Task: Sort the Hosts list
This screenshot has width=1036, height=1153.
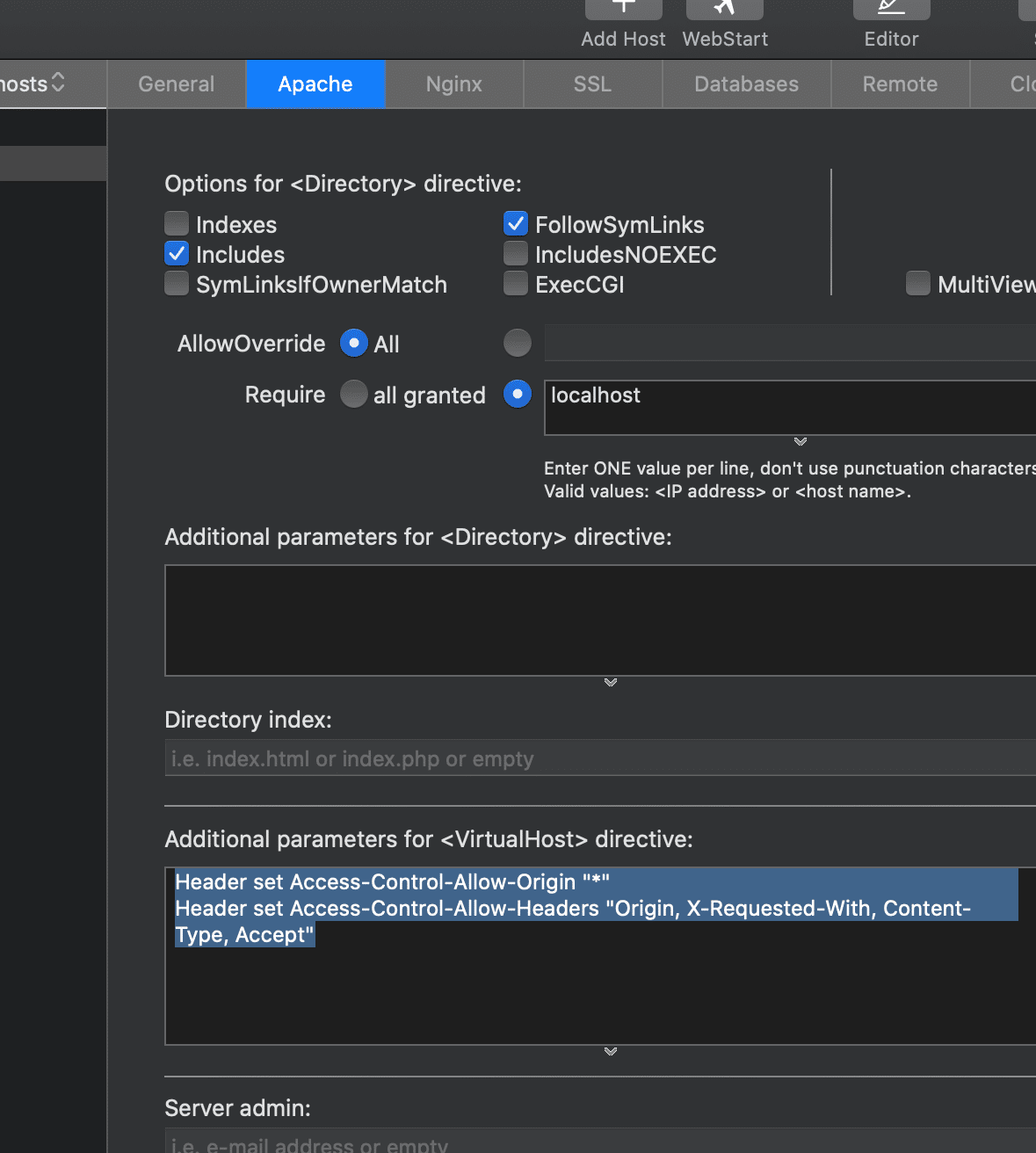Action: 58,83
